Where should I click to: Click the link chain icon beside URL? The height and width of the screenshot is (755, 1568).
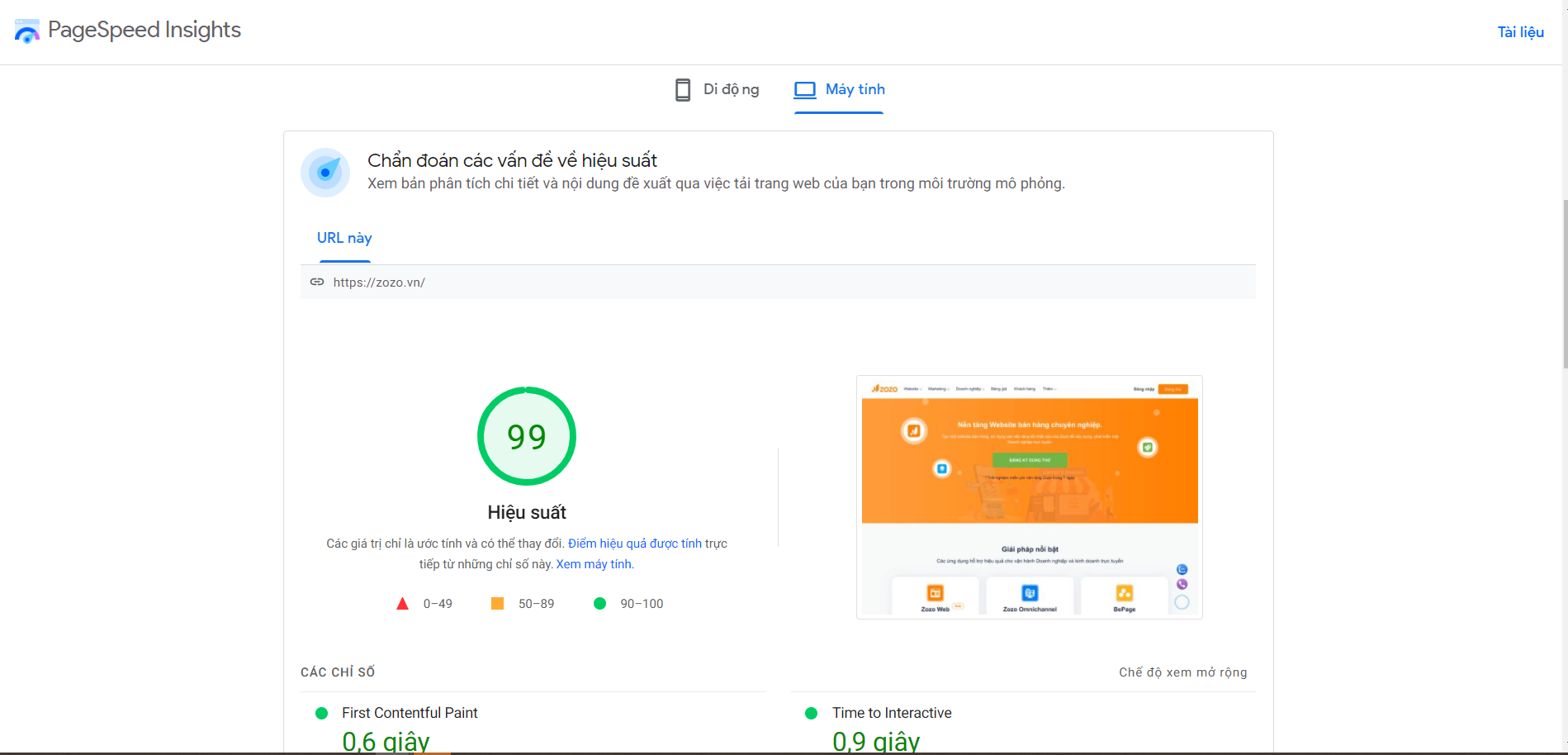coord(317,282)
